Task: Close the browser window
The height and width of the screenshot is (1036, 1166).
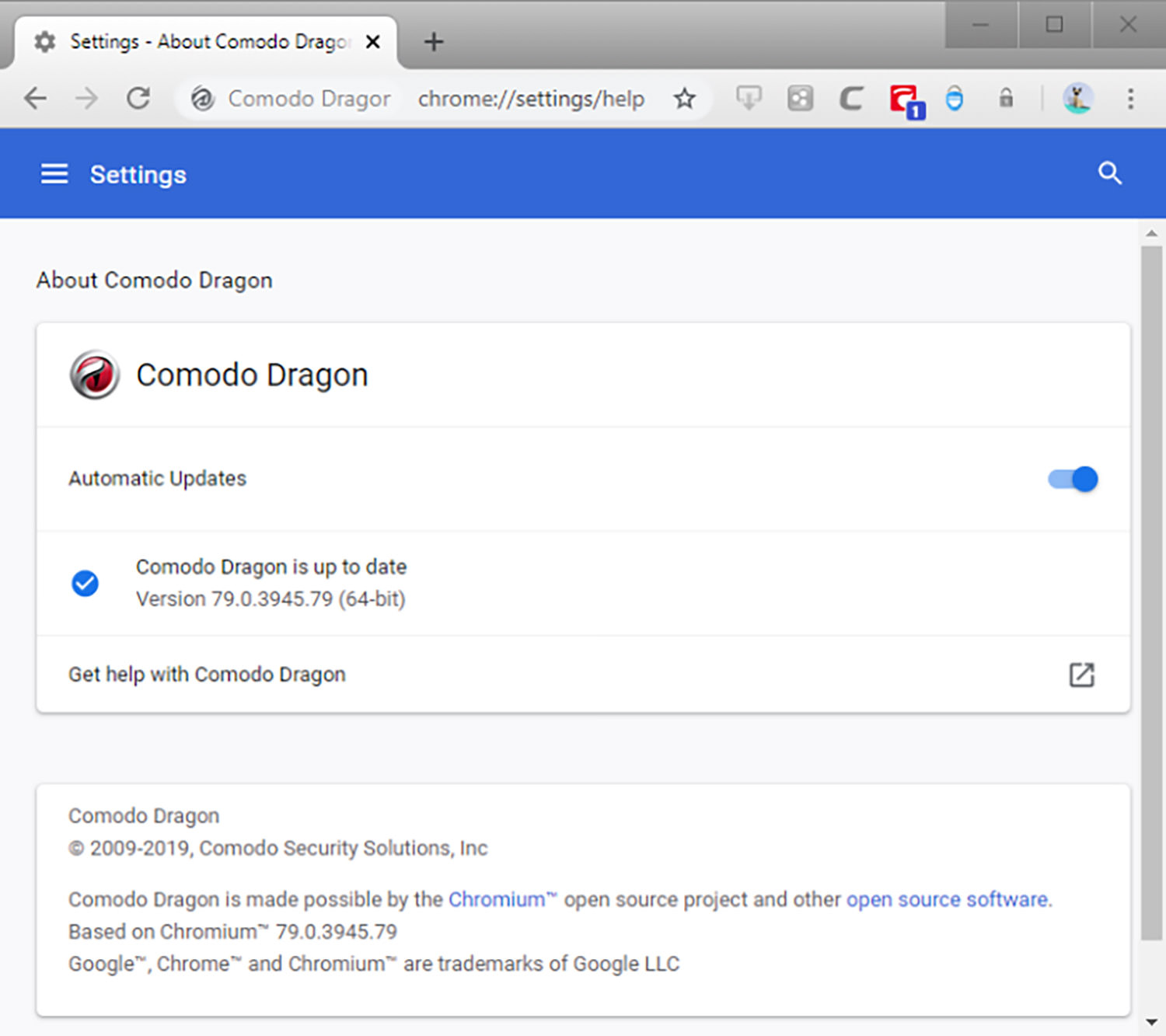Action: [1128, 25]
